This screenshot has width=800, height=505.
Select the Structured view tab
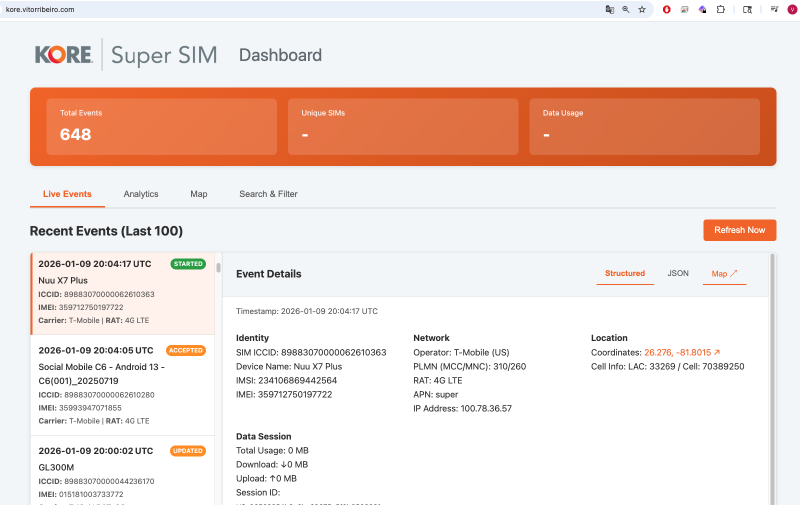pyautogui.click(x=625, y=273)
